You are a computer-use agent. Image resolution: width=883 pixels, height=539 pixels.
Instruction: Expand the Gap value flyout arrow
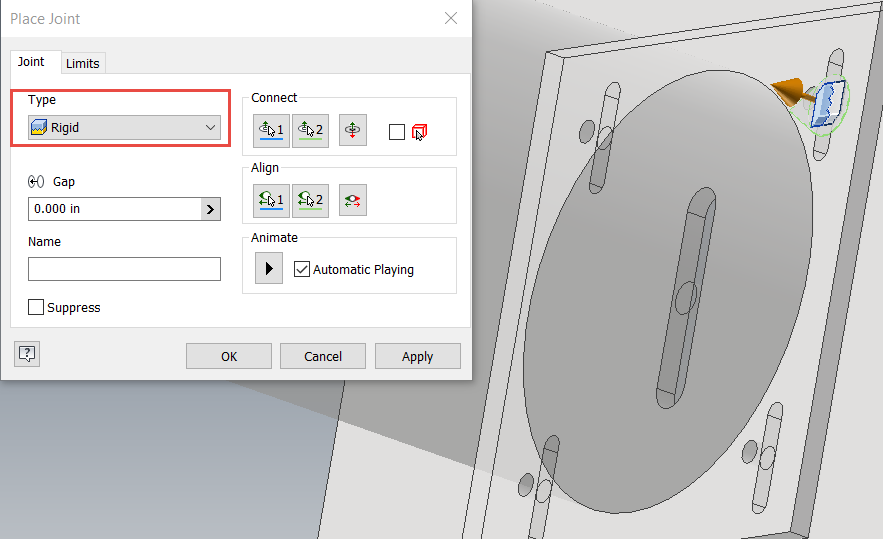(x=210, y=209)
